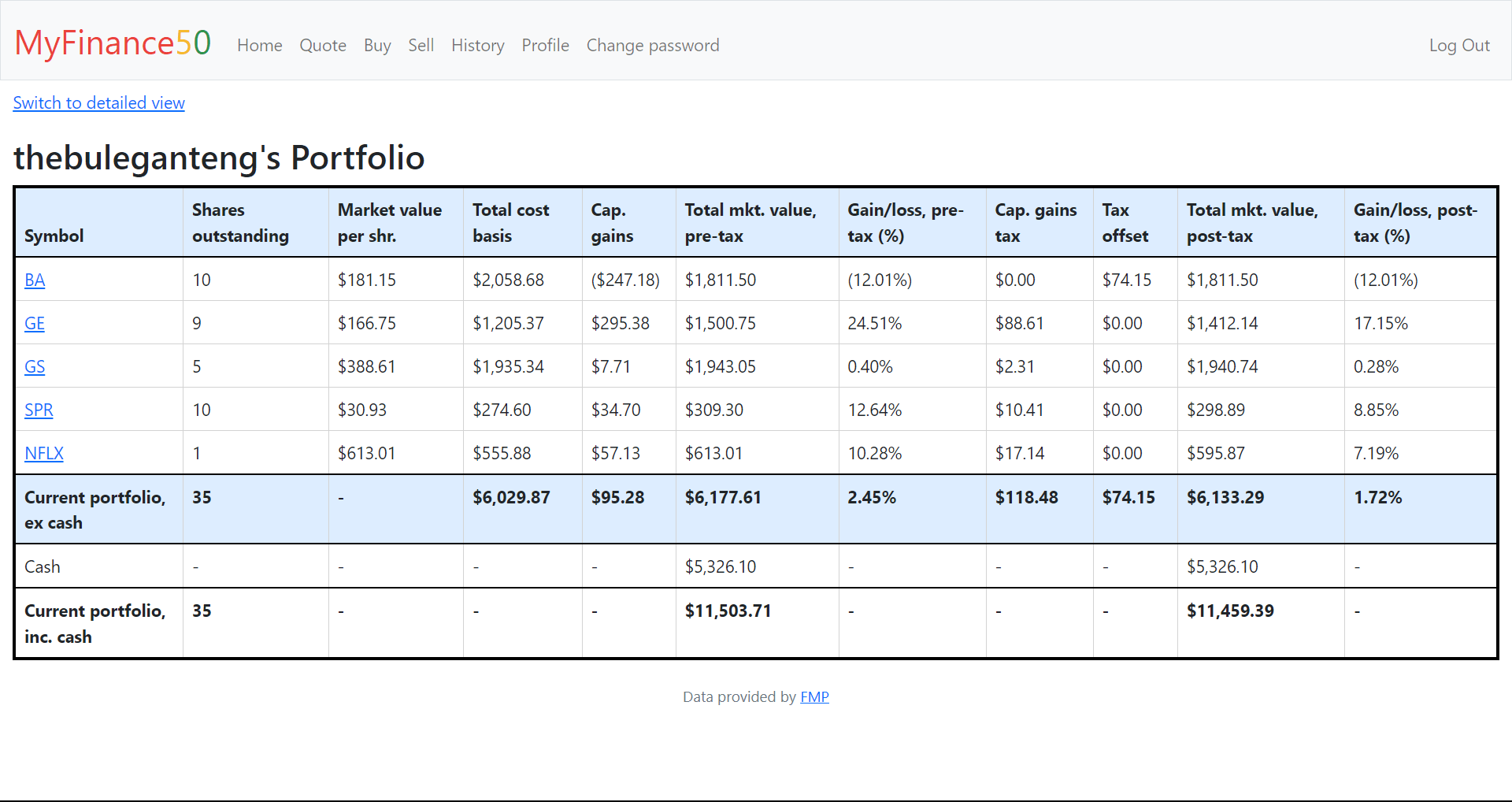Click NFLX post-tax value $595.87
The height and width of the screenshot is (802, 1512).
point(1216,453)
